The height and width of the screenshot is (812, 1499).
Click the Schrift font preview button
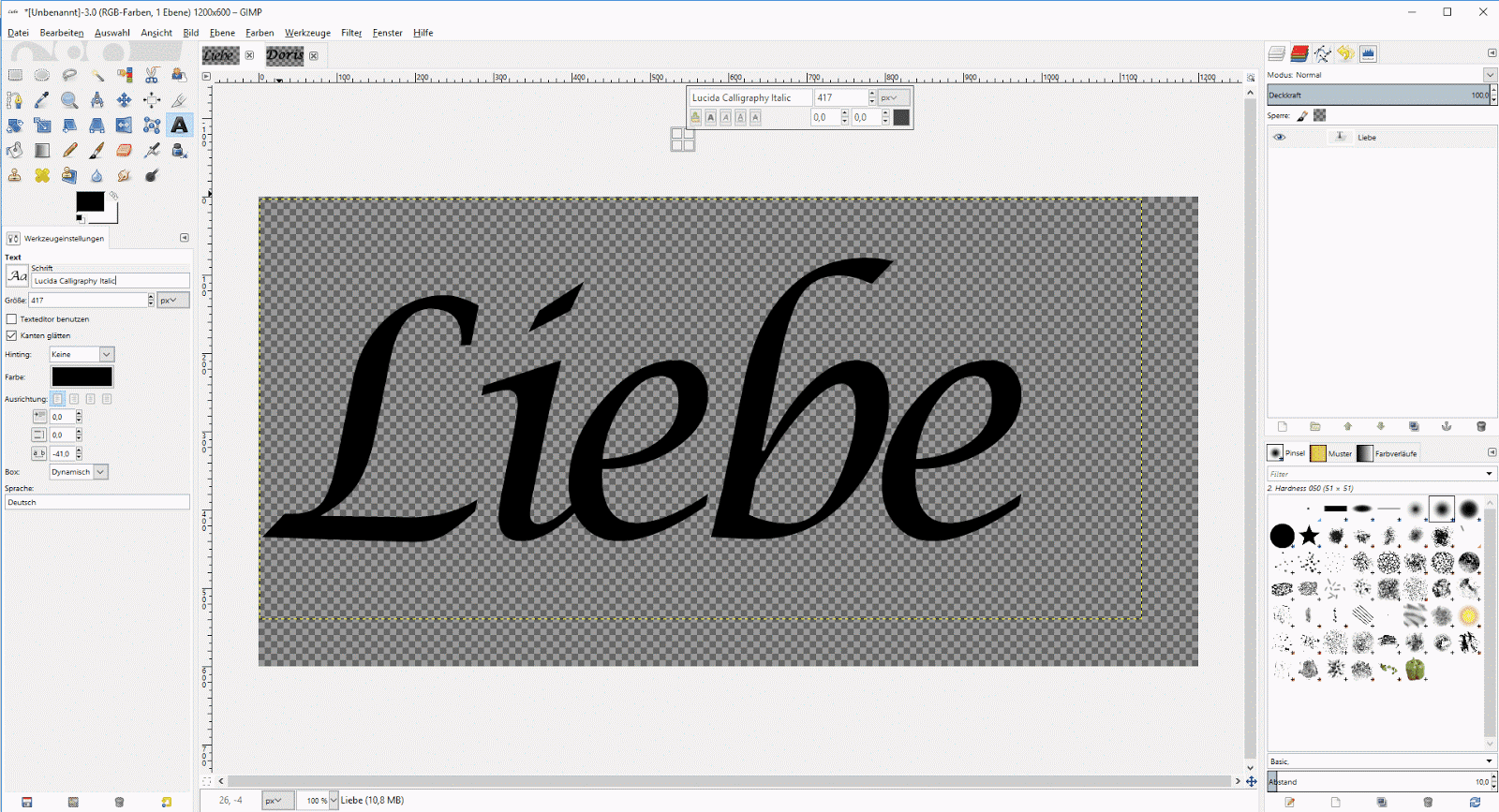[17, 275]
